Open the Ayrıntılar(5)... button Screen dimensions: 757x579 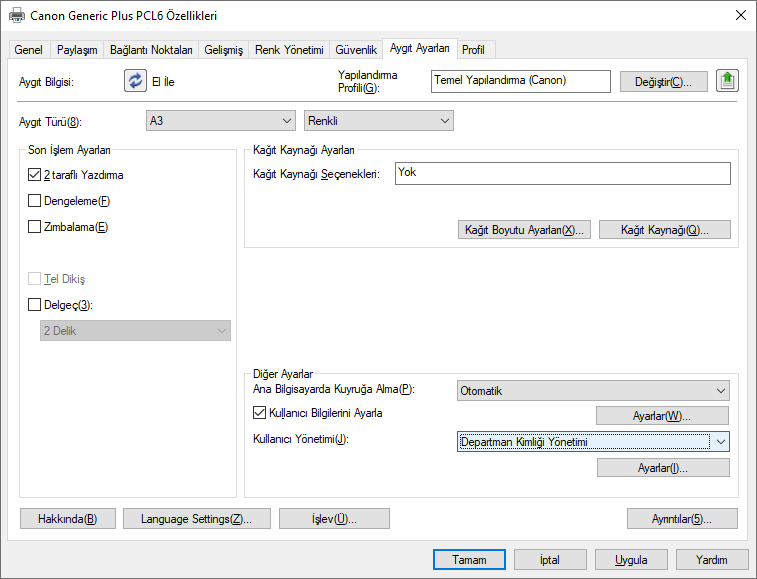coord(682,519)
